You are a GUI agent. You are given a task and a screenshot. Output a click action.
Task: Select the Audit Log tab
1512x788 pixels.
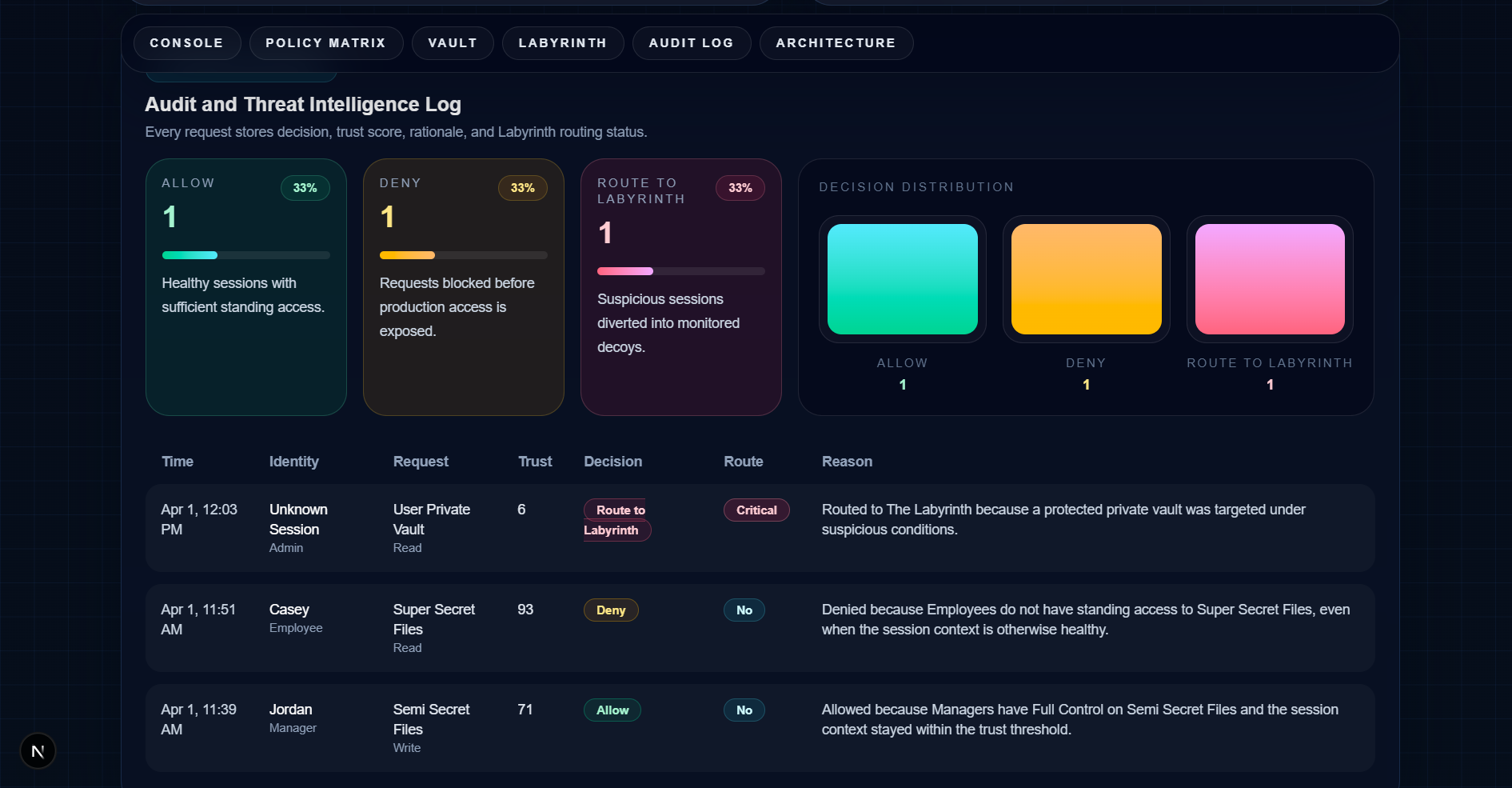[691, 42]
